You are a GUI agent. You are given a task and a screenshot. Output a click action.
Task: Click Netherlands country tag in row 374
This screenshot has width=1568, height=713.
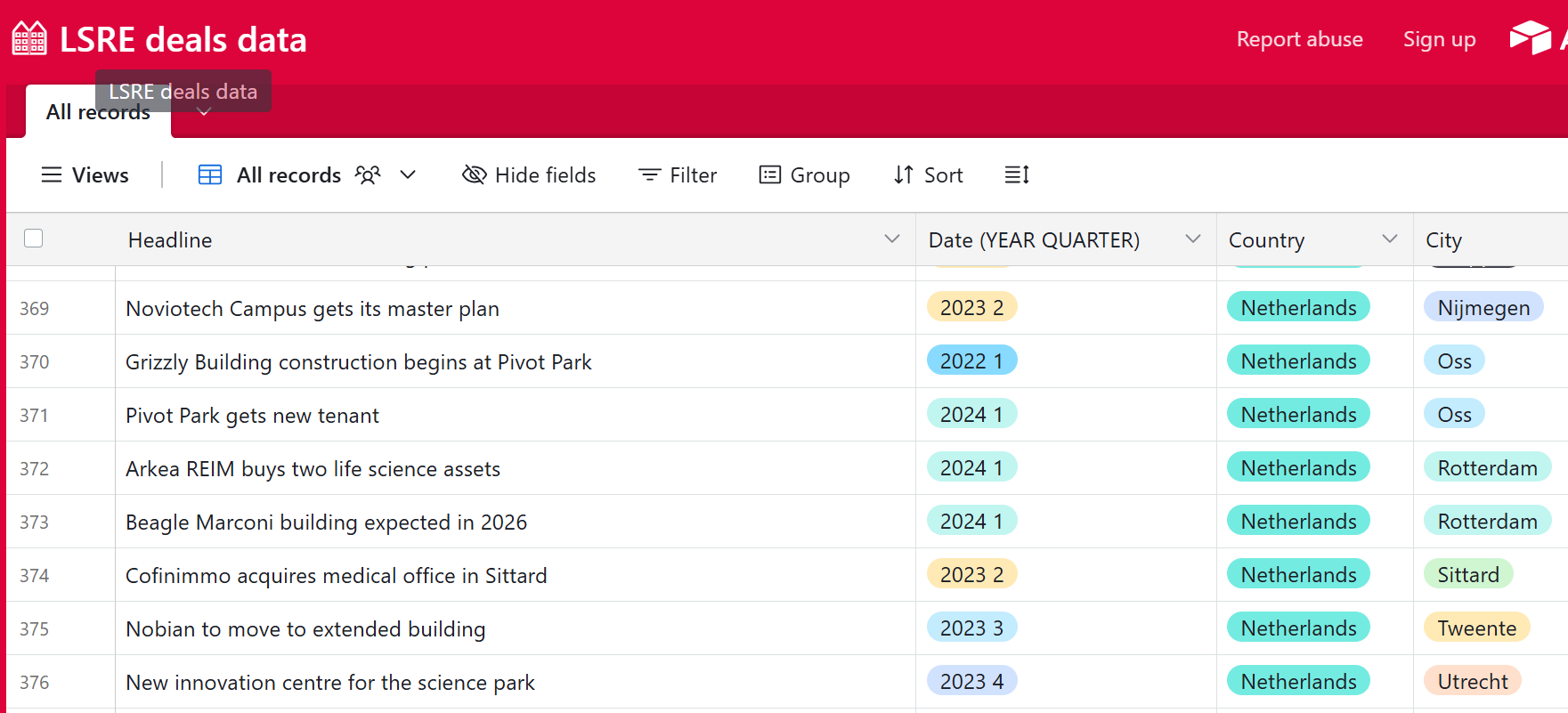(1298, 574)
